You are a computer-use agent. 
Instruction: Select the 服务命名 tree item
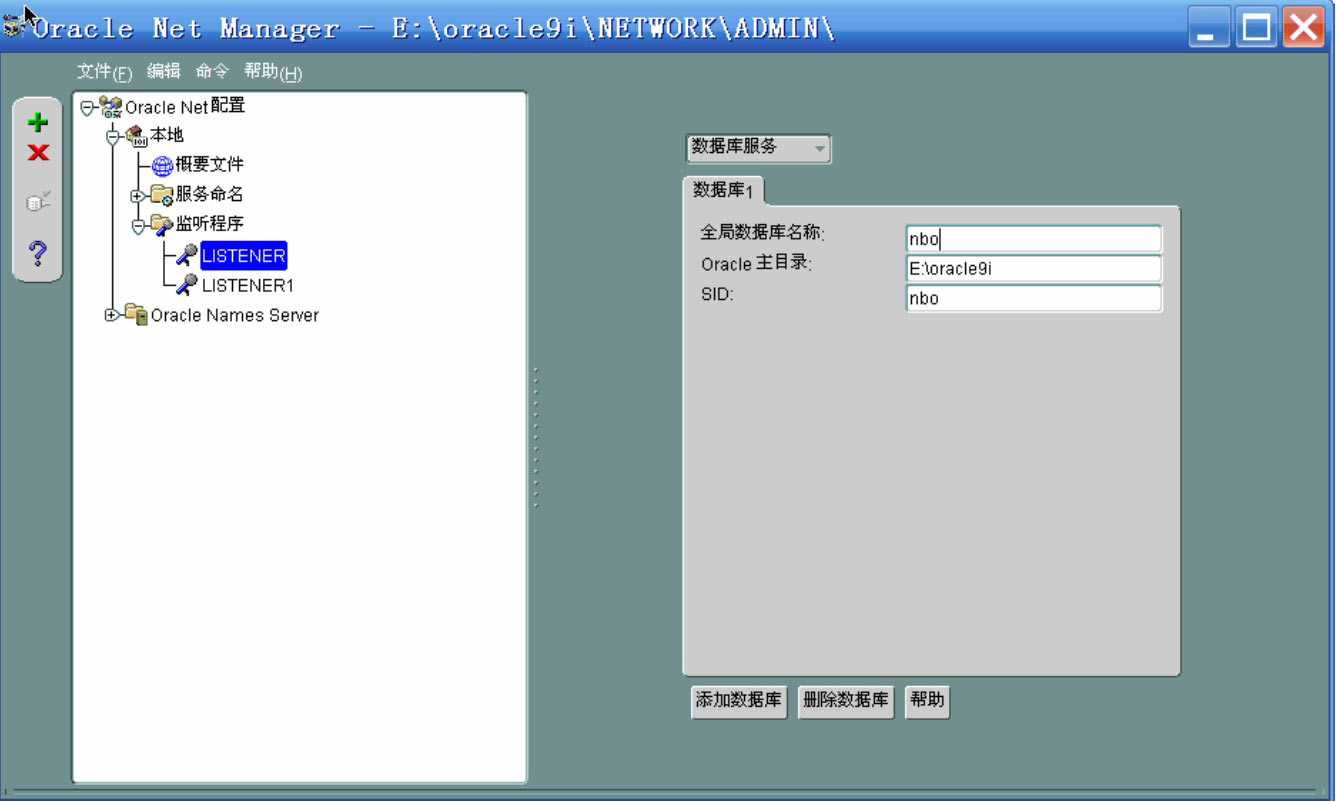click(210, 194)
